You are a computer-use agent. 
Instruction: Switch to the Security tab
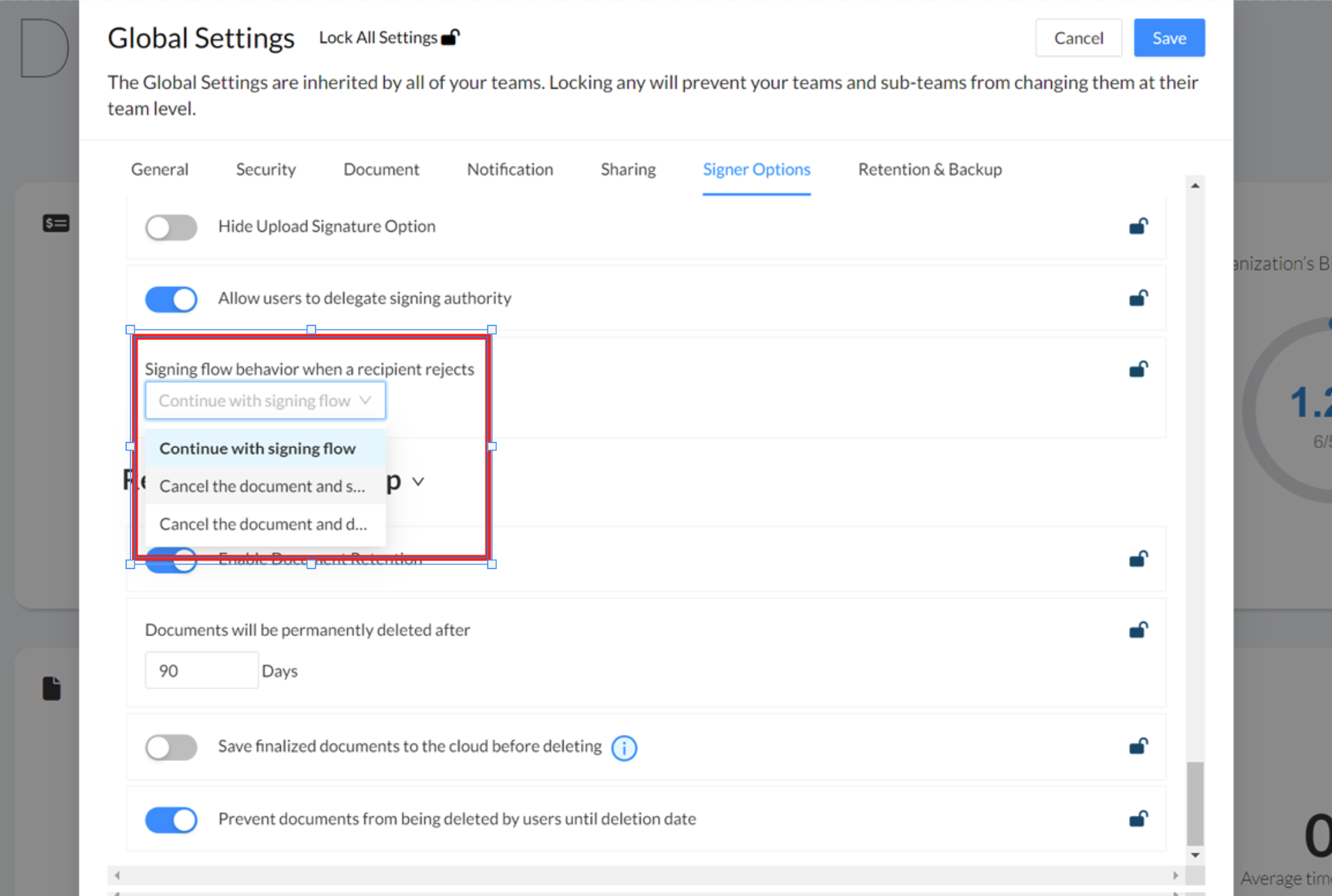[265, 169]
